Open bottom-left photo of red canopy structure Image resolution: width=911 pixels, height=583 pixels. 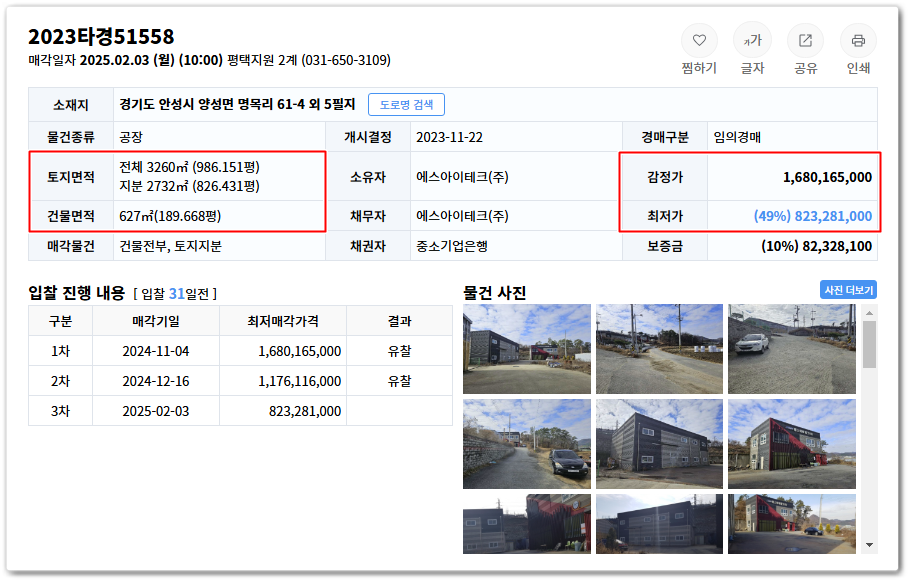point(526,524)
